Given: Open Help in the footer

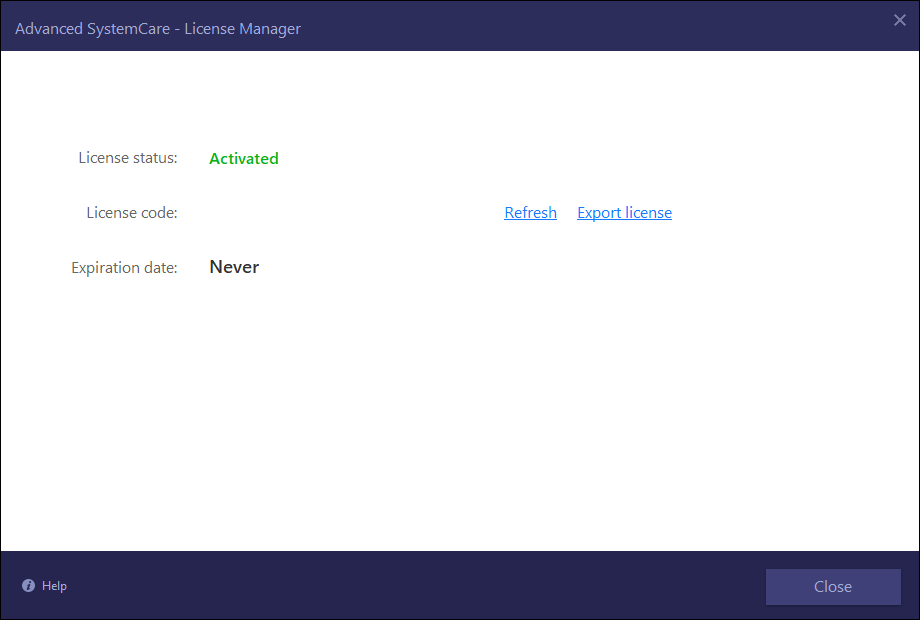Looking at the screenshot, I should [x=54, y=586].
